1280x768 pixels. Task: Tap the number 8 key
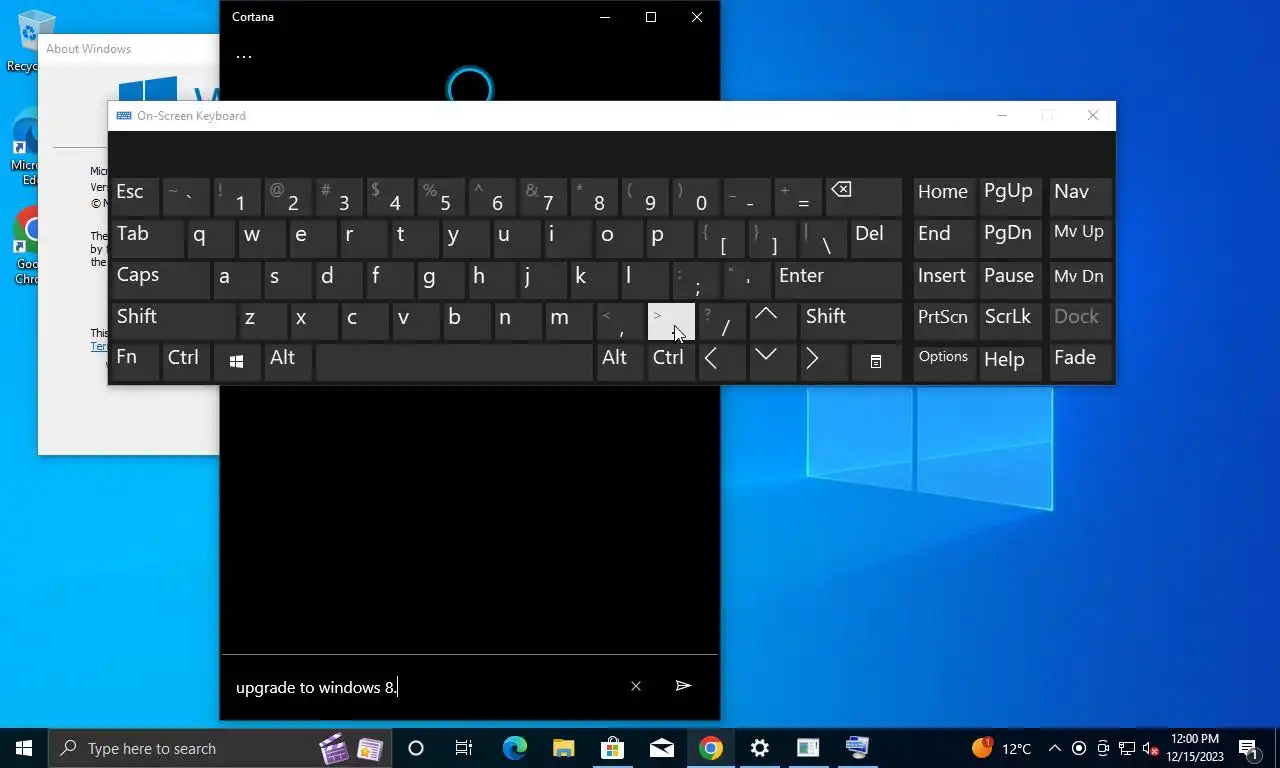point(593,197)
